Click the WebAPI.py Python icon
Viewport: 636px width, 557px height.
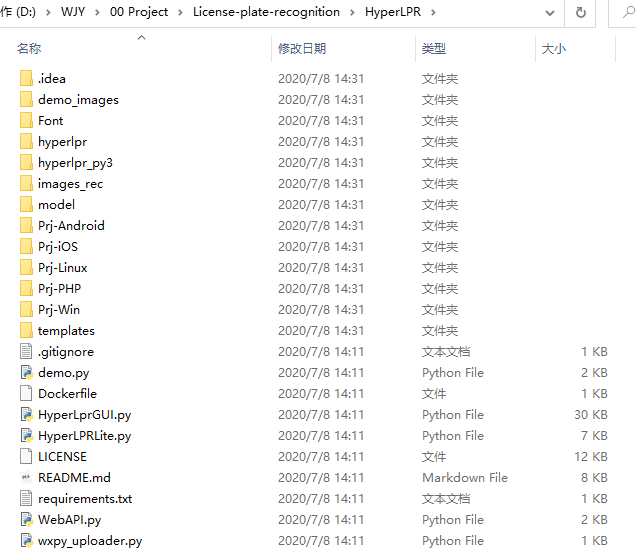[x=26, y=520]
